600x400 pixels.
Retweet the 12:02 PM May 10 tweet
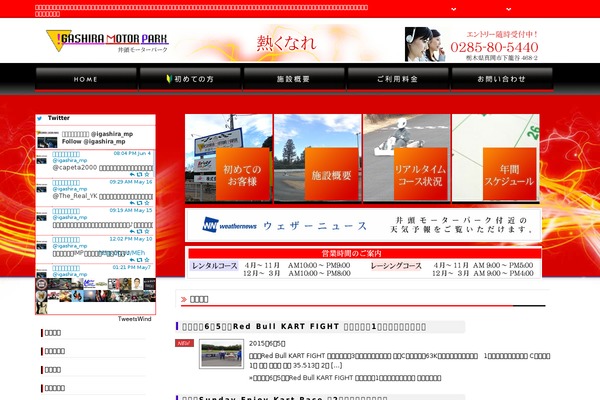pyautogui.click(x=139, y=260)
